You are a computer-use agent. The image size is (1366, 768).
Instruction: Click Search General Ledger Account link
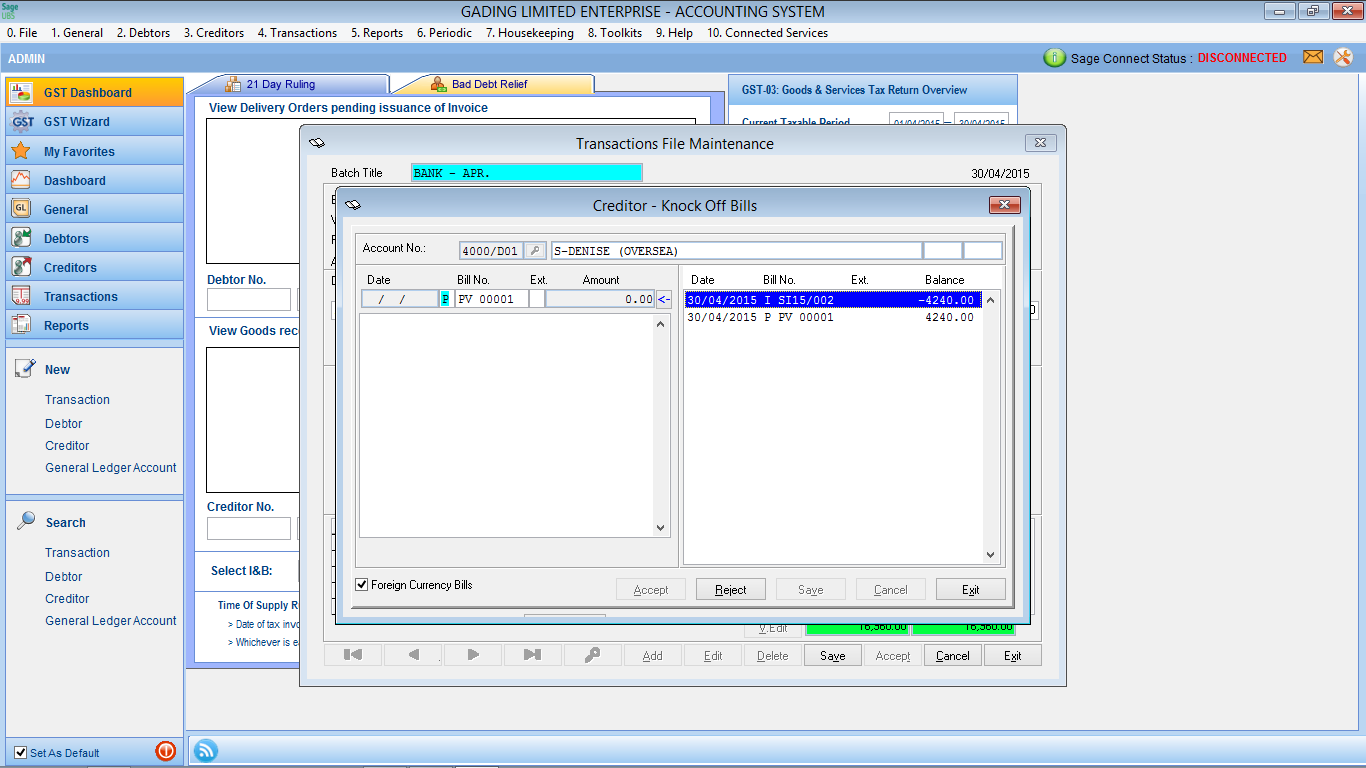coord(111,621)
